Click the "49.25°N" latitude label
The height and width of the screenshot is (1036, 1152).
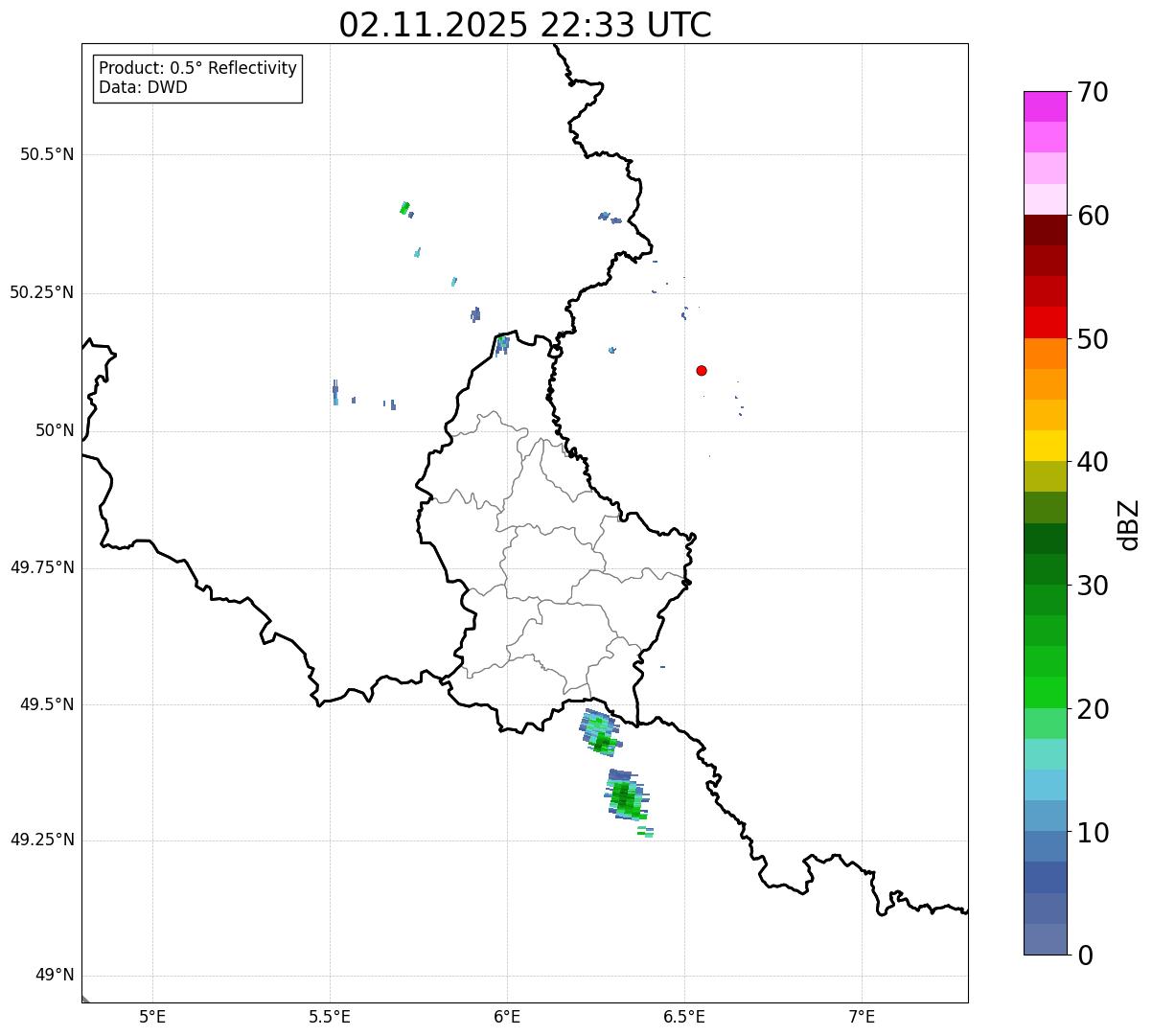pyautogui.click(x=42, y=840)
